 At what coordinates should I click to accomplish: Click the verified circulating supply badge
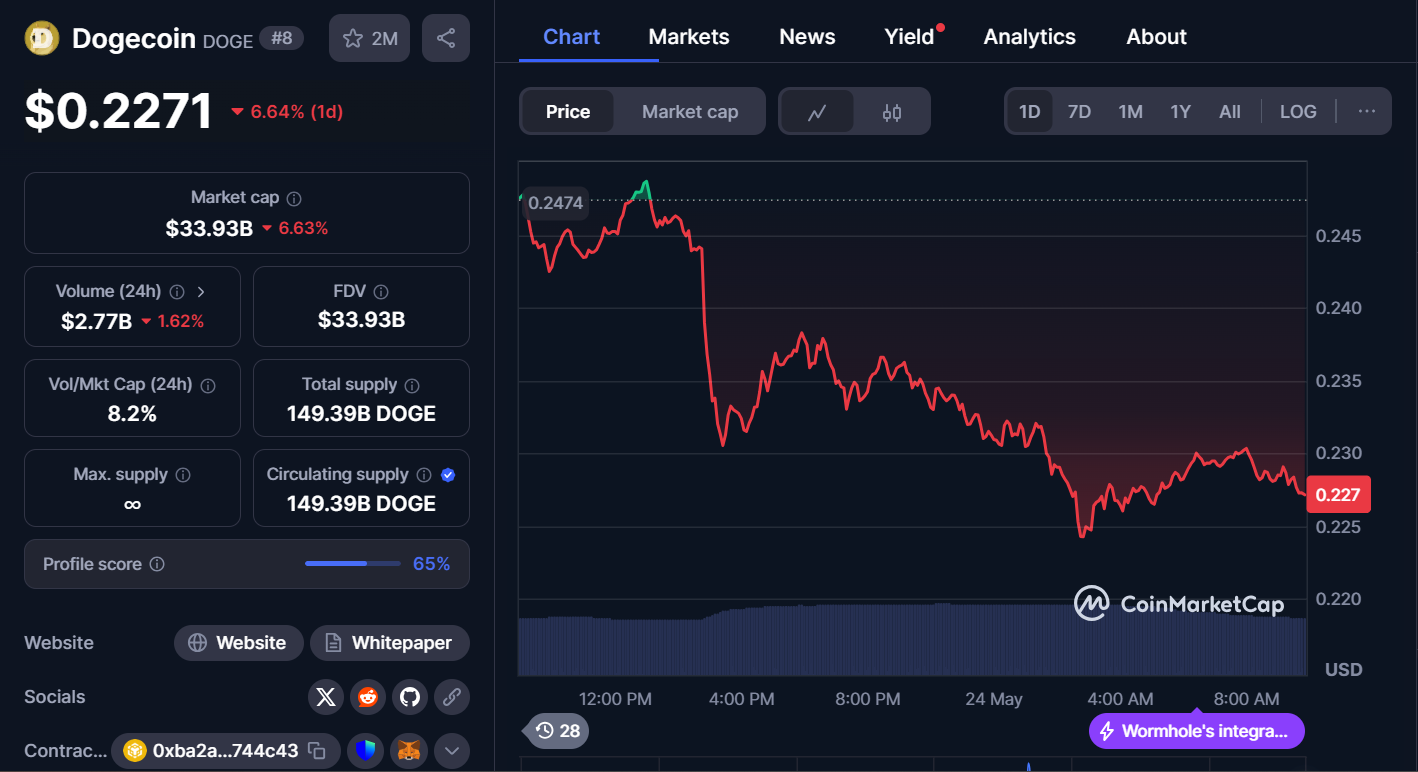(x=448, y=475)
